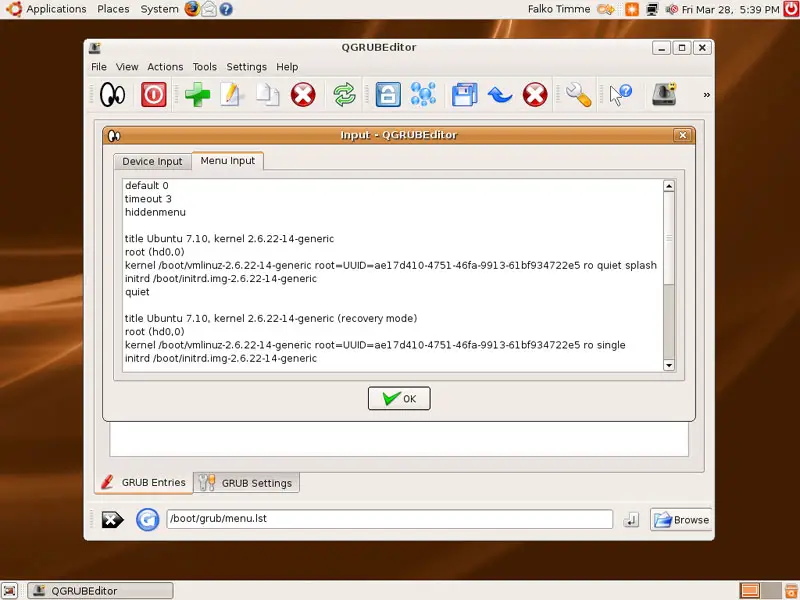Open the Places menu in the top panel
The width and height of the screenshot is (800, 600).
pos(113,9)
